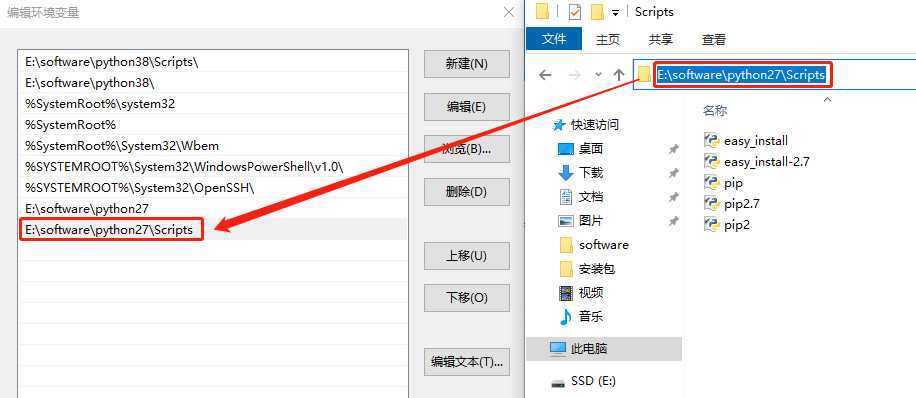Select the %SystemRoot%\system32 entry
Image resolution: width=916 pixels, height=398 pixels.
pos(213,104)
